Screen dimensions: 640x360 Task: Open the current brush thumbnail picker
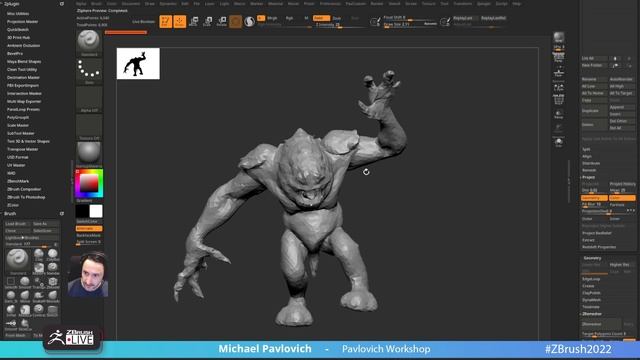click(x=89, y=42)
